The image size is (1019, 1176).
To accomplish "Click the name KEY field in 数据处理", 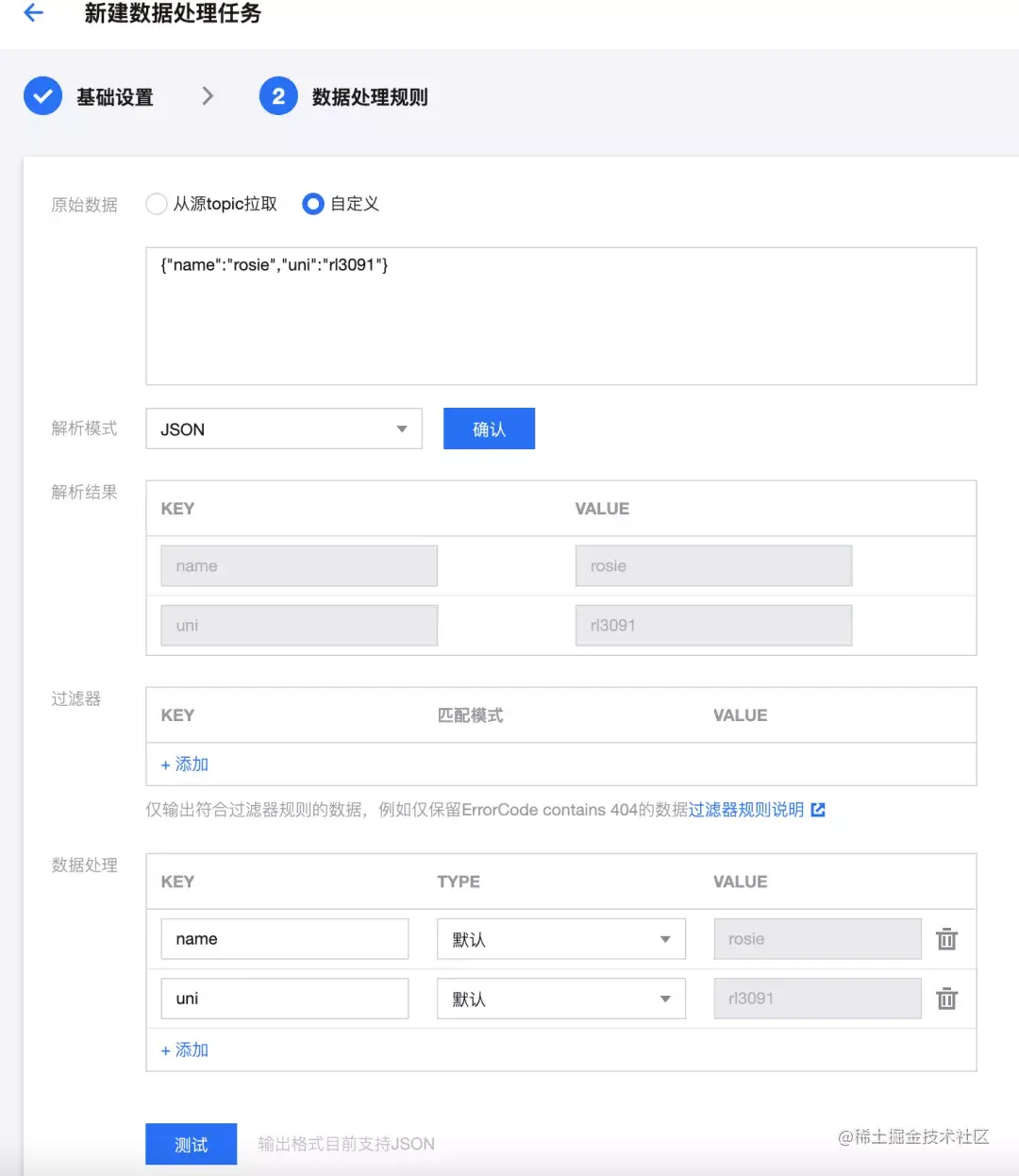I will pos(284,939).
